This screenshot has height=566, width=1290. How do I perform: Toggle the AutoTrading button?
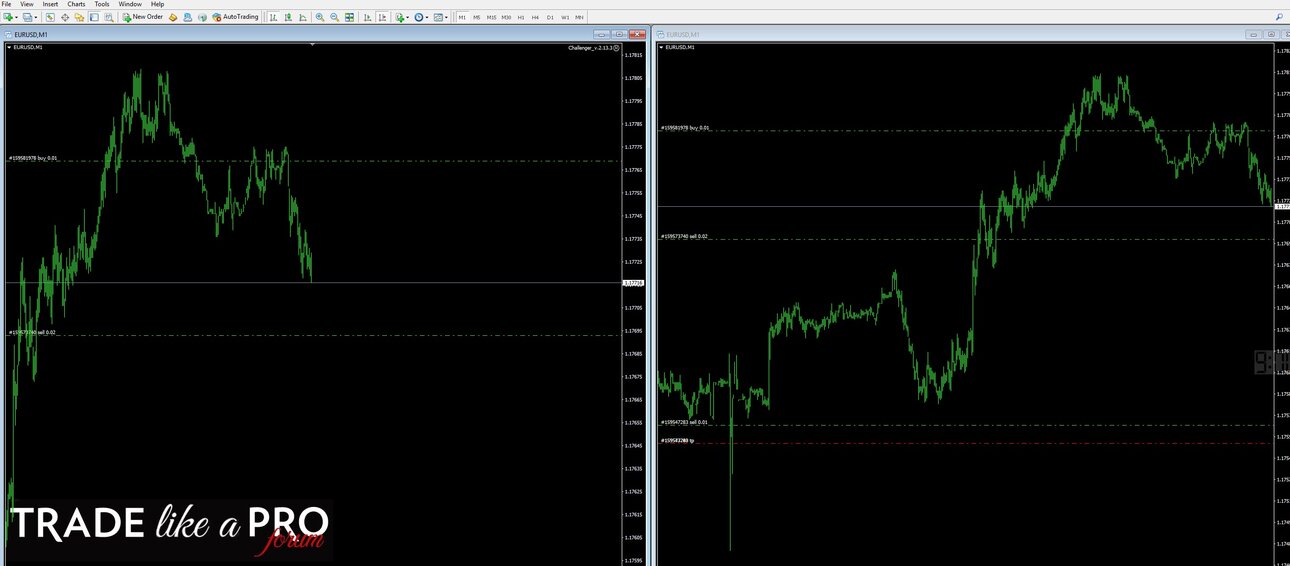[235, 17]
